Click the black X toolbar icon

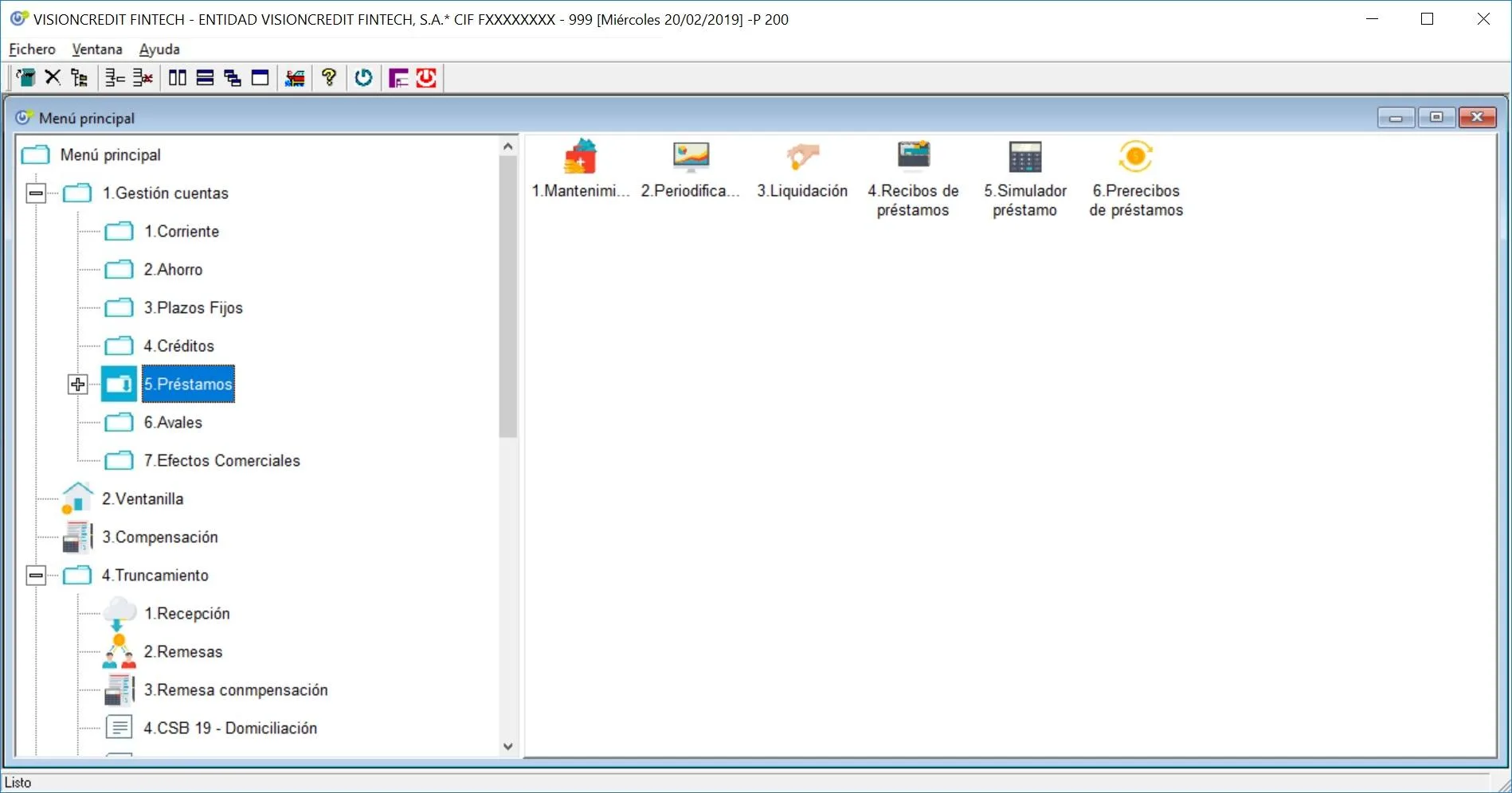tap(53, 77)
